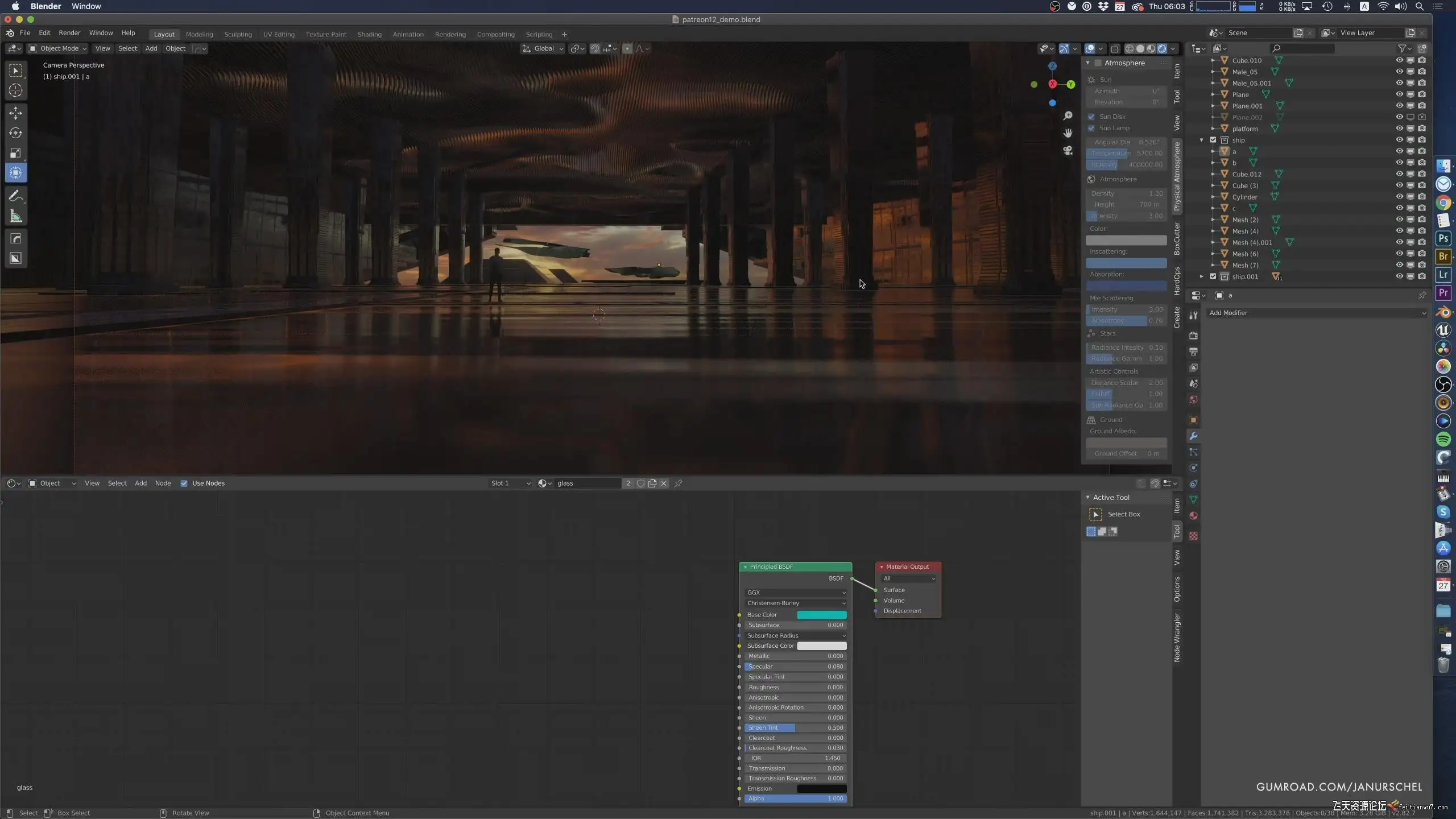Click the camera view gizmo icon
Screen dimensions: 1456x819
click(1068, 151)
